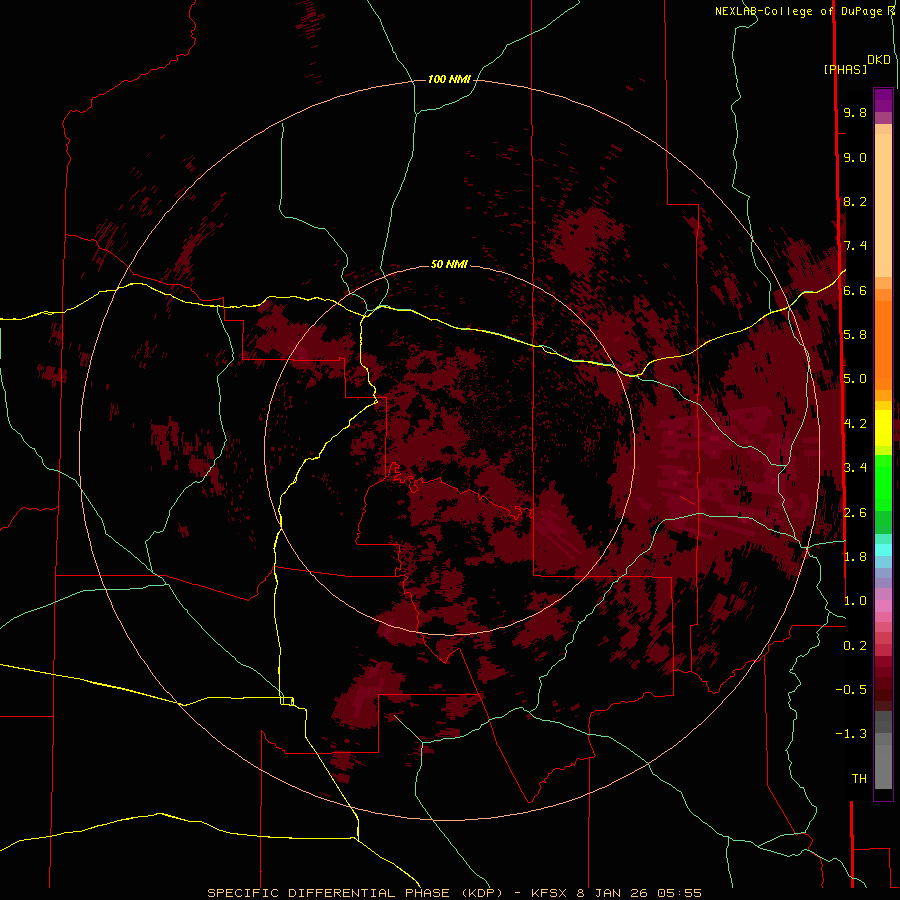
Task: Click the orange segment of the color bar
Action: 883,344
